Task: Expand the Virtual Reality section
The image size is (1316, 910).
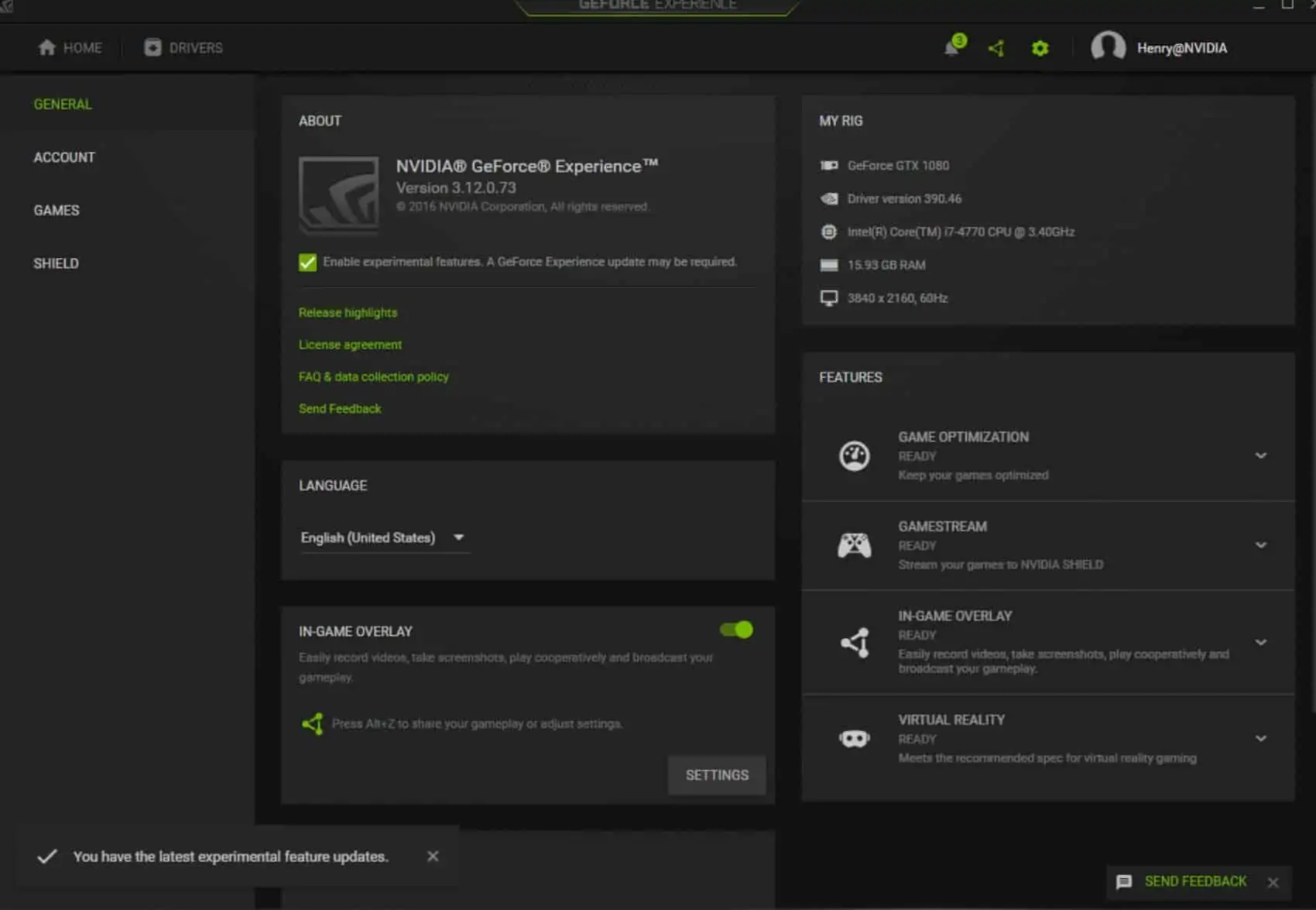Action: click(1262, 738)
